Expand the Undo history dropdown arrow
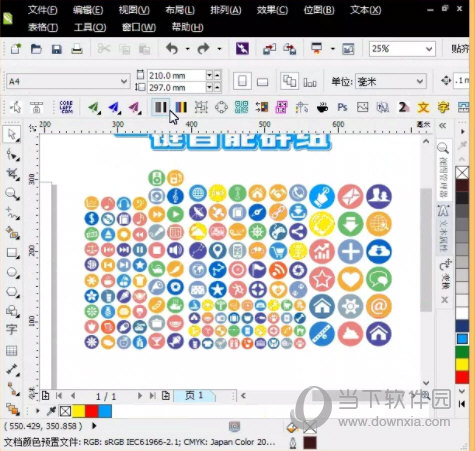Viewport: 475px width, 451px height. point(187,49)
